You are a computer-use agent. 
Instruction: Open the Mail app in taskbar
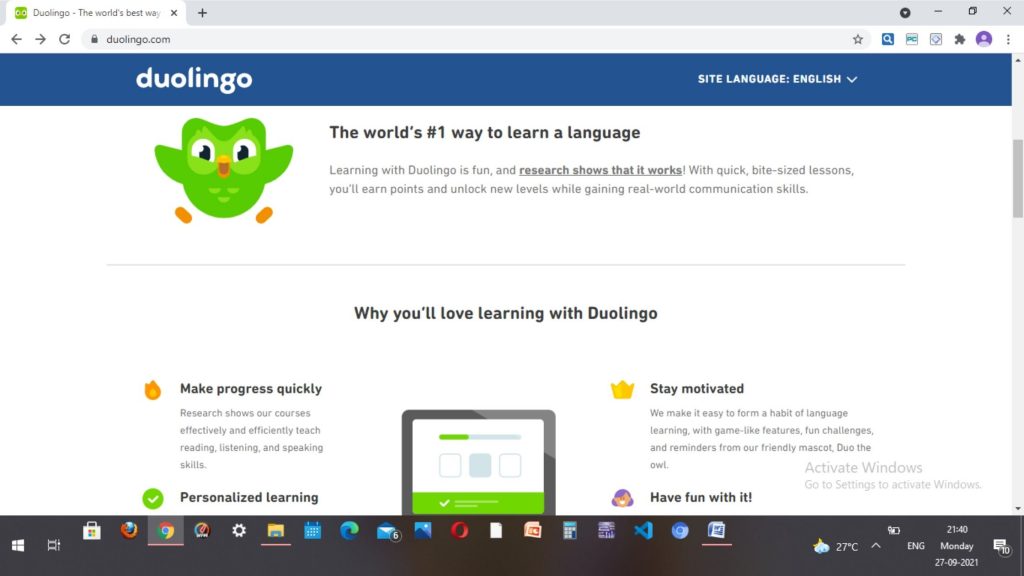(387, 532)
